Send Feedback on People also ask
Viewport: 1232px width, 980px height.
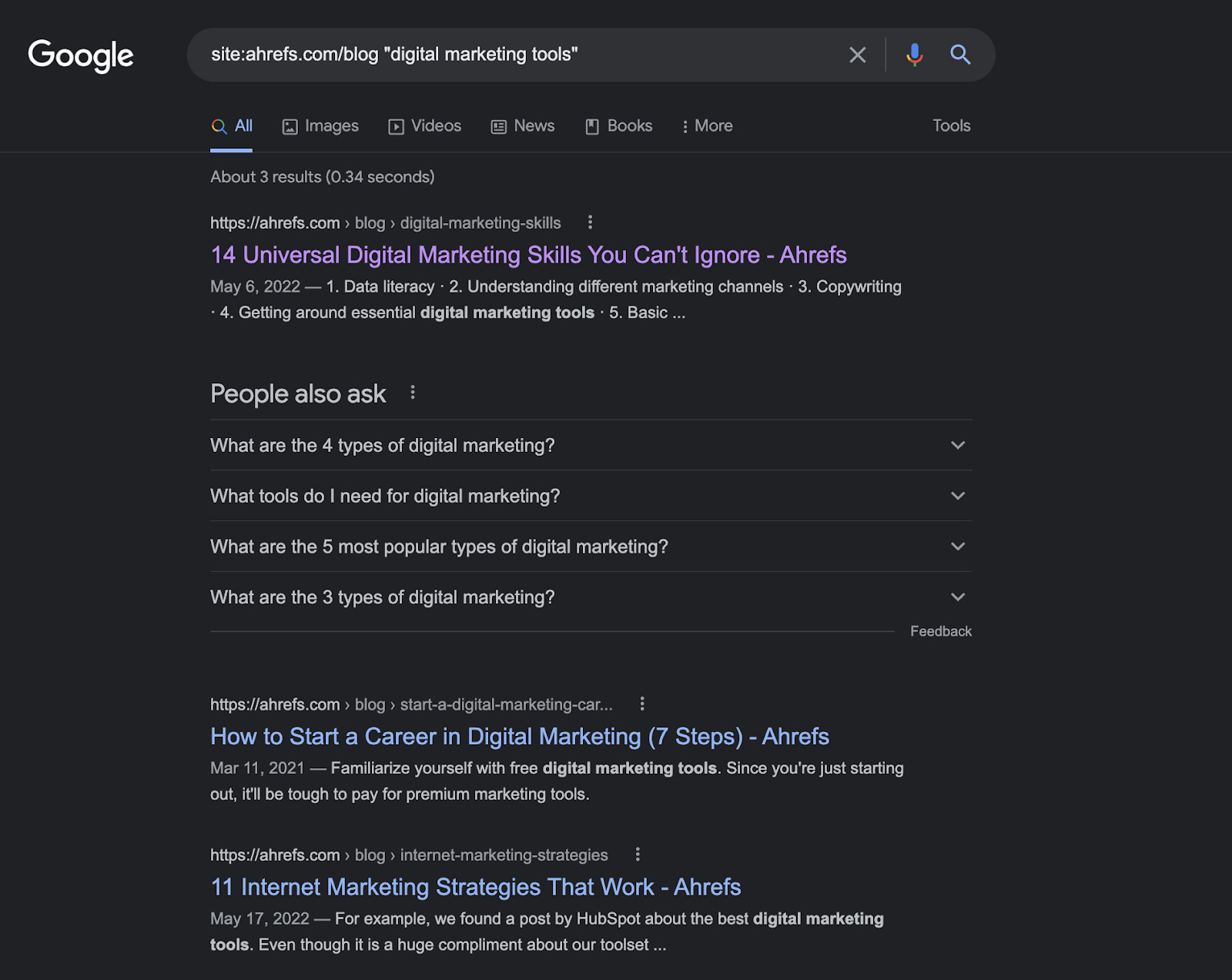(x=941, y=630)
